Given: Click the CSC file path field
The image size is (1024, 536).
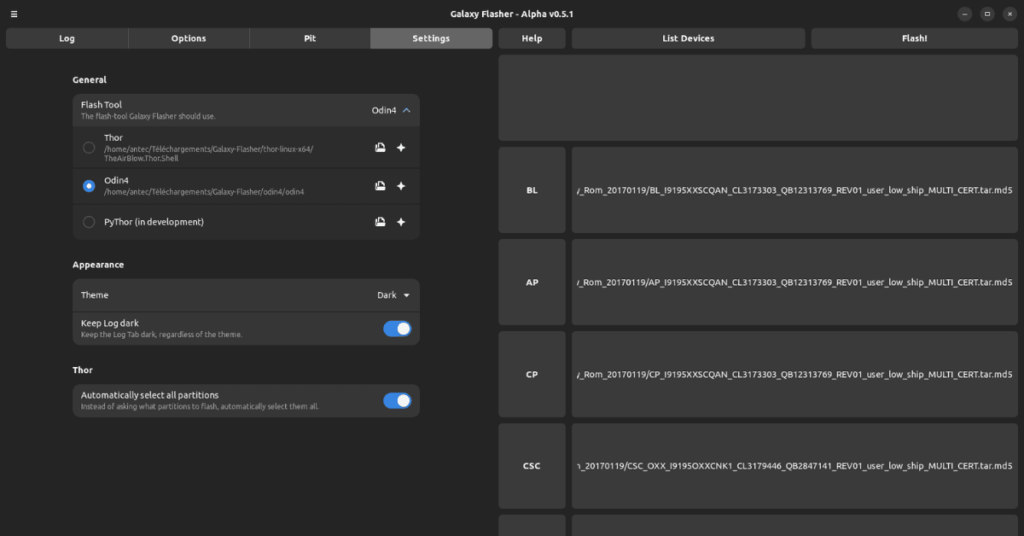Looking at the screenshot, I should click(x=795, y=466).
